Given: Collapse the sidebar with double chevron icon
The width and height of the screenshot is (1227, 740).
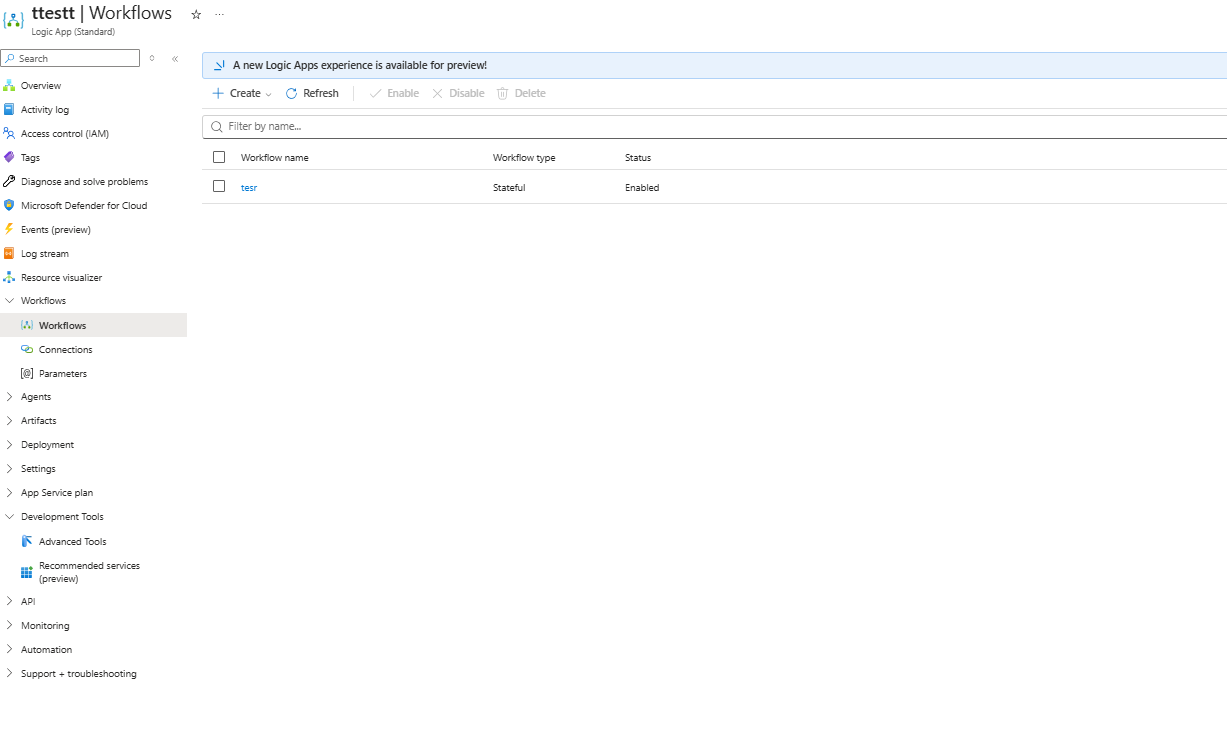Looking at the screenshot, I should click(x=175, y=59).
